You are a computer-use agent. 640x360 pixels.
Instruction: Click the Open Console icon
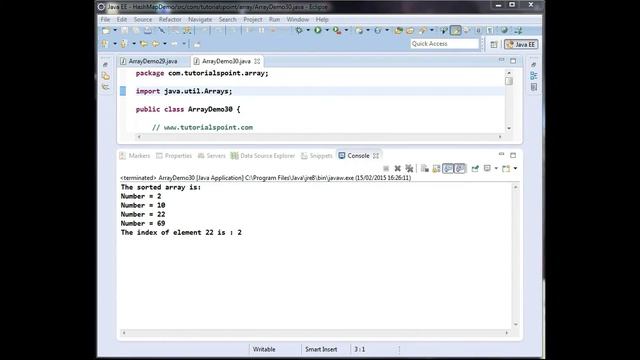[x=506, y=168]
